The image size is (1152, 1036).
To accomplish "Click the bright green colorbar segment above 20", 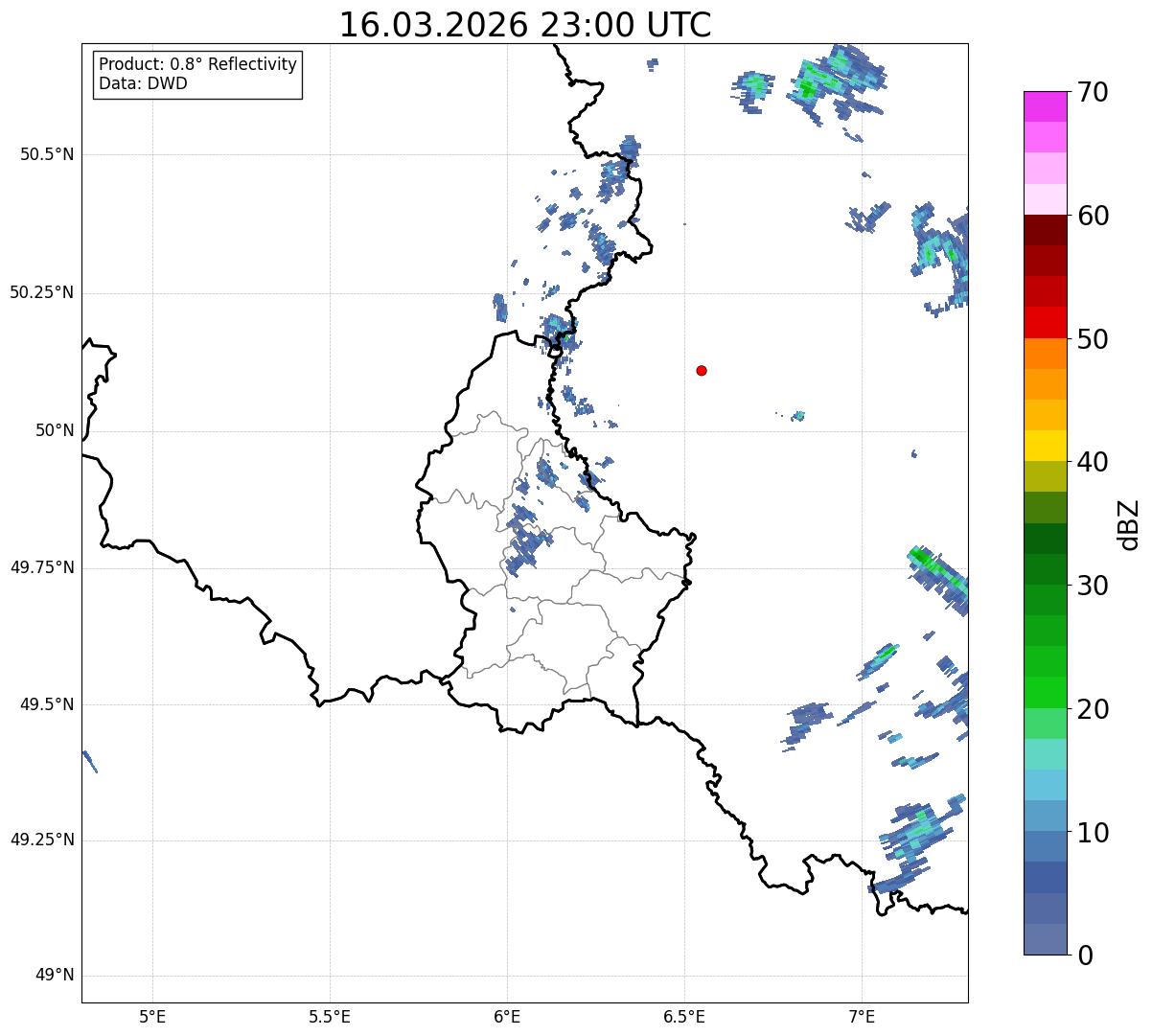I will point(1045,693).
